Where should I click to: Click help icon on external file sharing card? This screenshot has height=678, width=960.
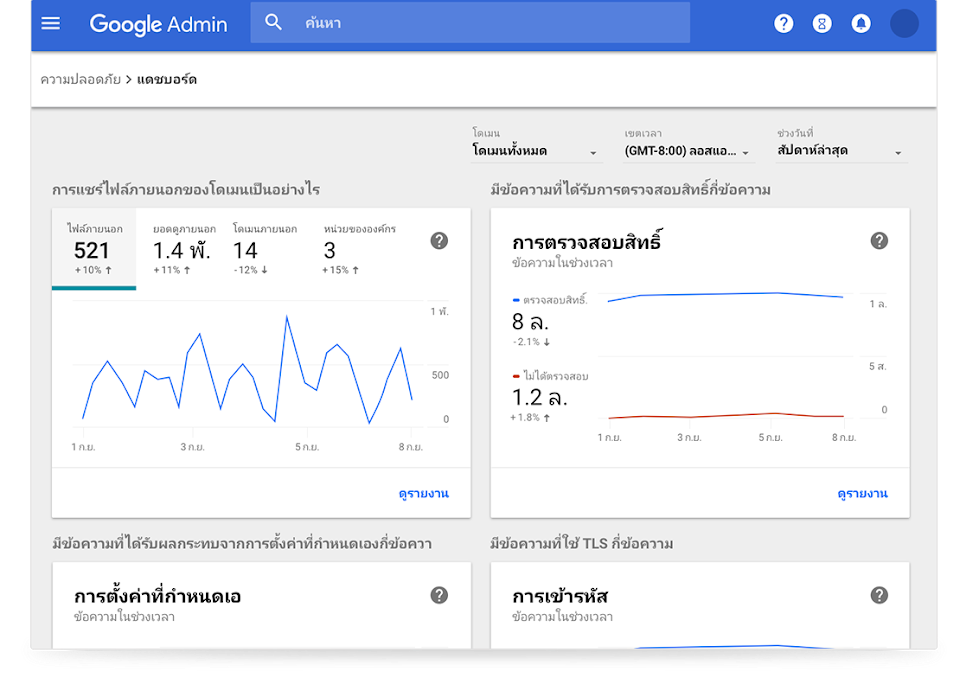tap(439, 240)
